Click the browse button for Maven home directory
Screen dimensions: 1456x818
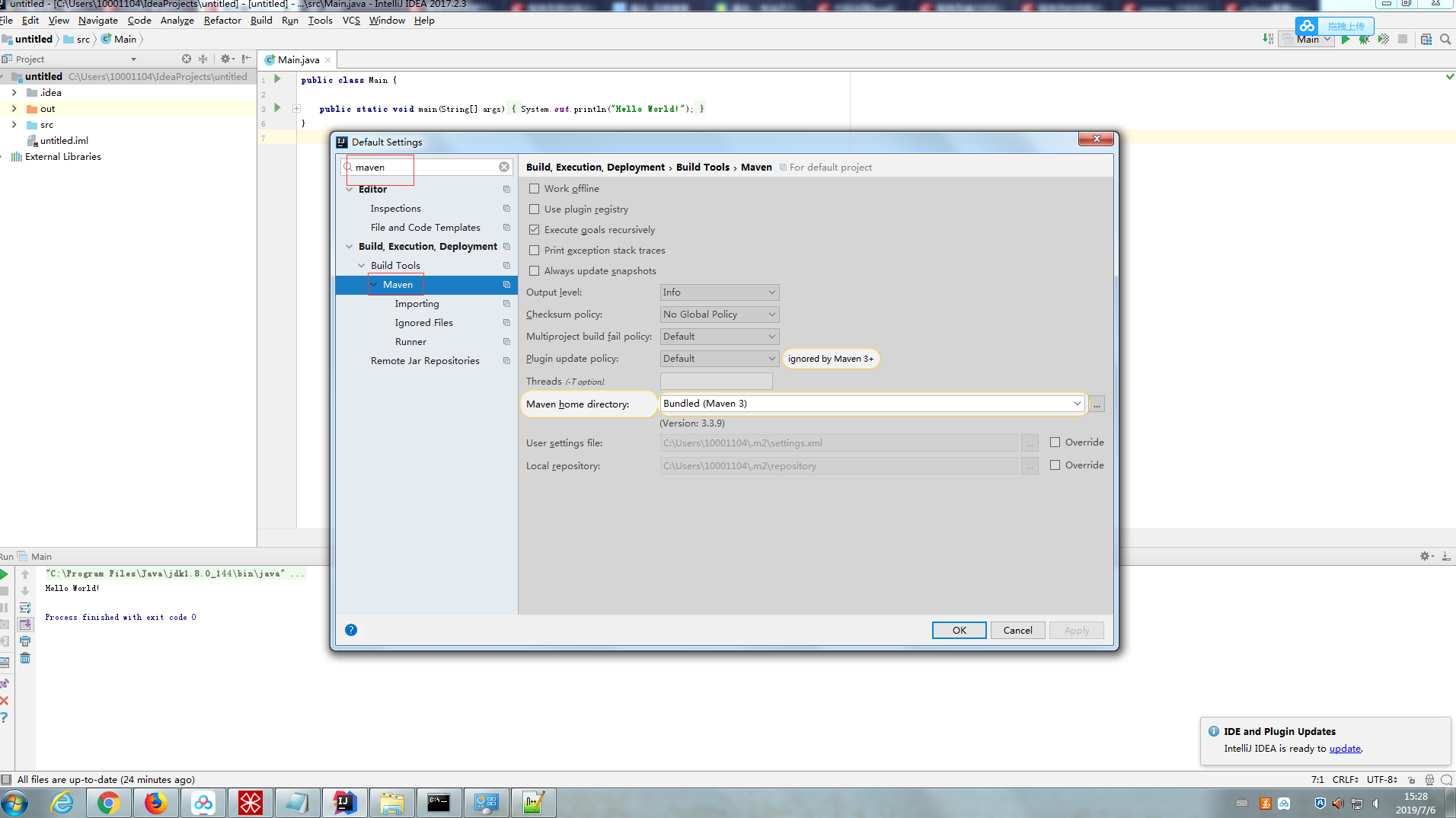(x=1097, y=404)
